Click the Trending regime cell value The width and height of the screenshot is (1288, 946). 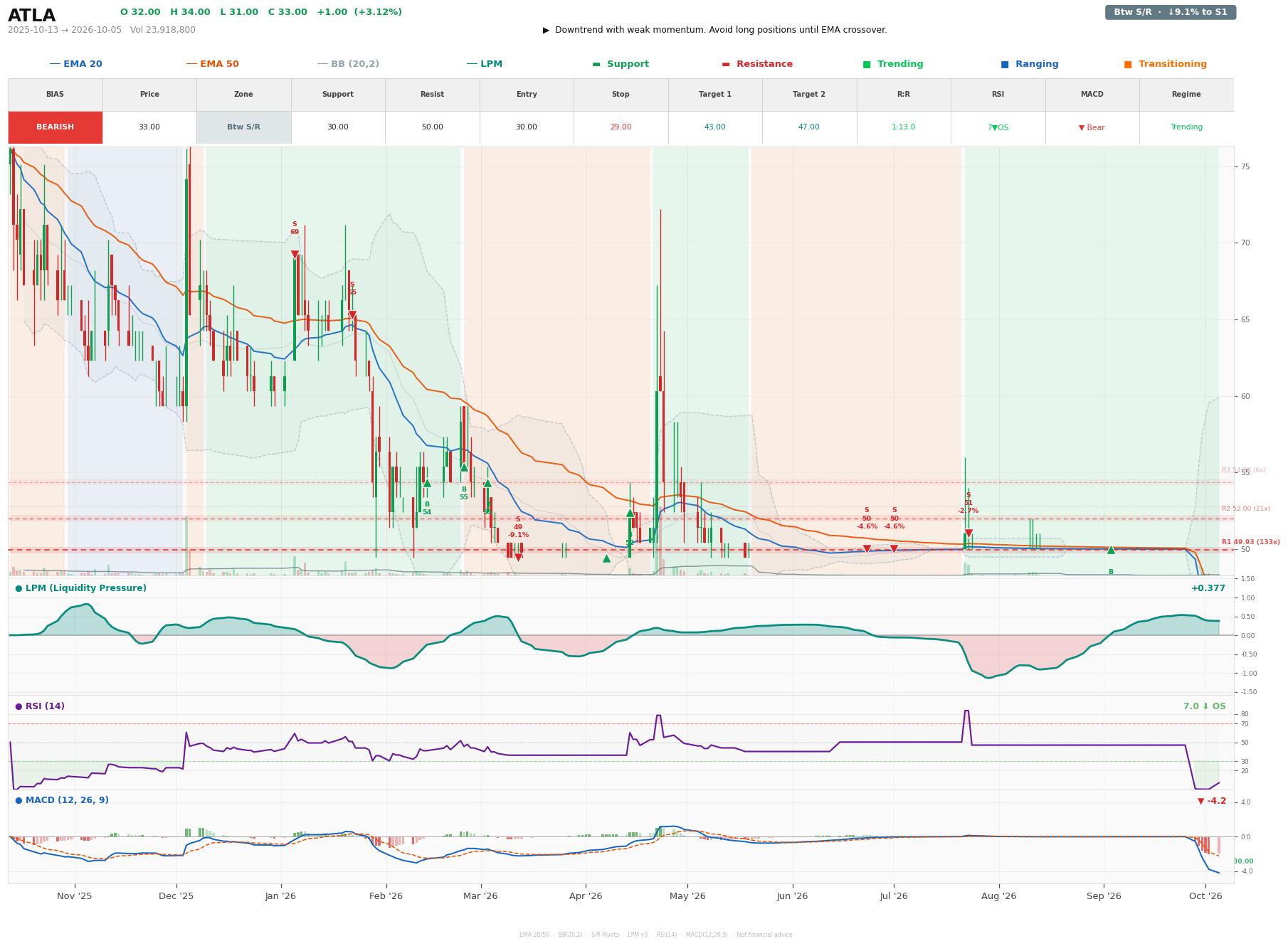tap(1186, 127)
